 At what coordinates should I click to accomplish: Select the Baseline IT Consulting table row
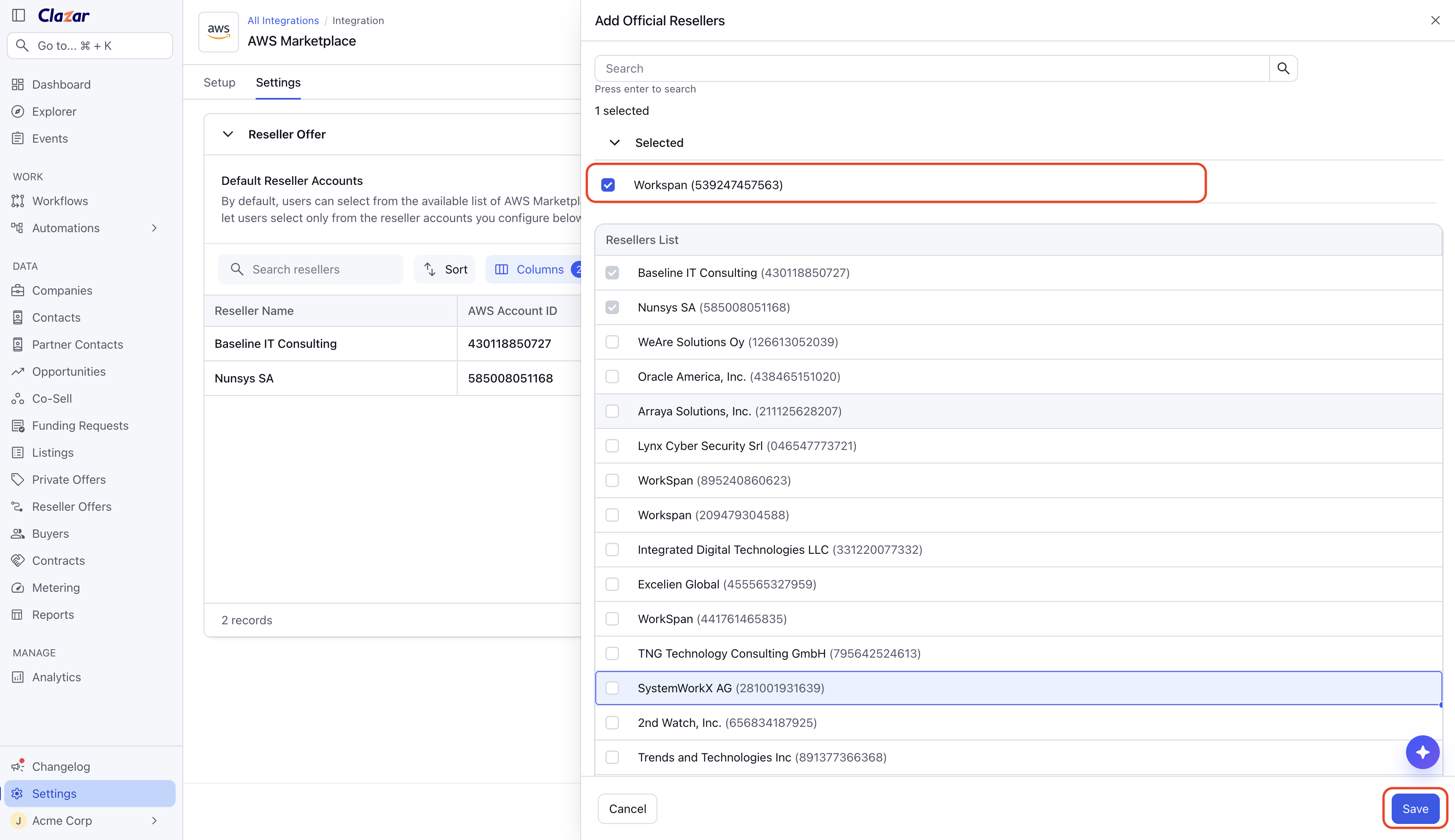click(x=392, y=344)
